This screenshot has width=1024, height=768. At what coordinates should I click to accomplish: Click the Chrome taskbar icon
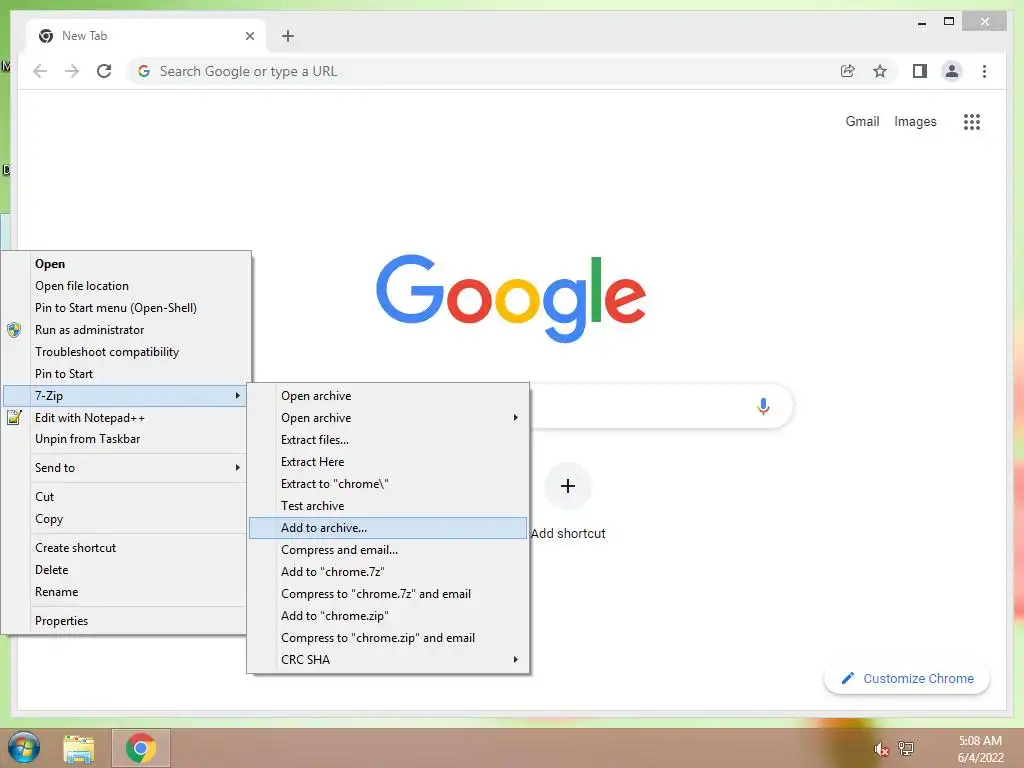click(141, 748)
